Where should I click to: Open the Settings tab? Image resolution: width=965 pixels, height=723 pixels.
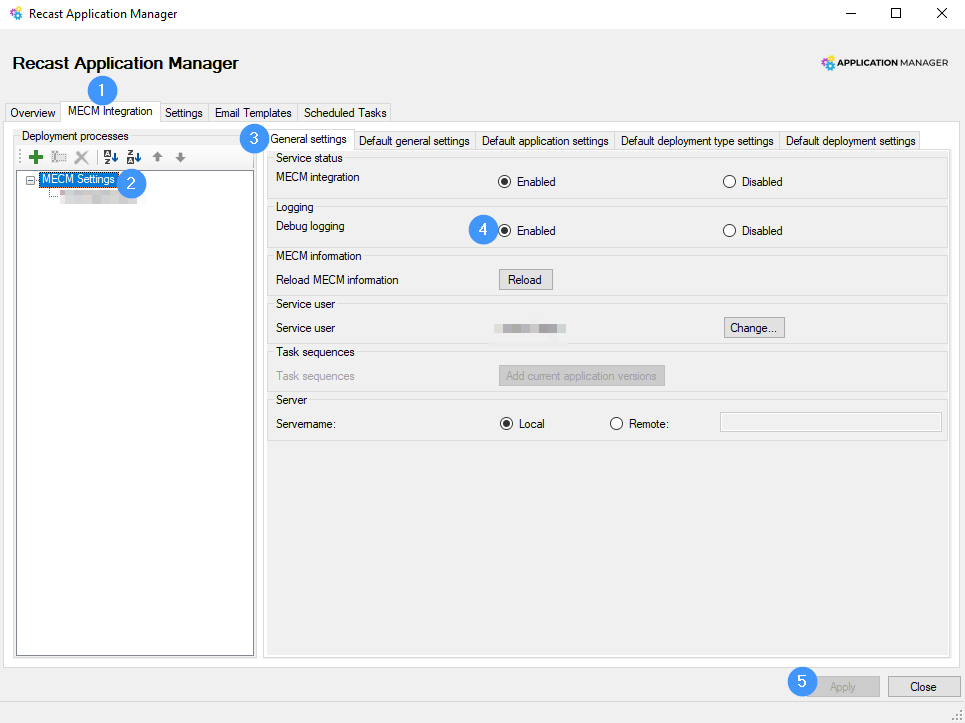point(183,113)
